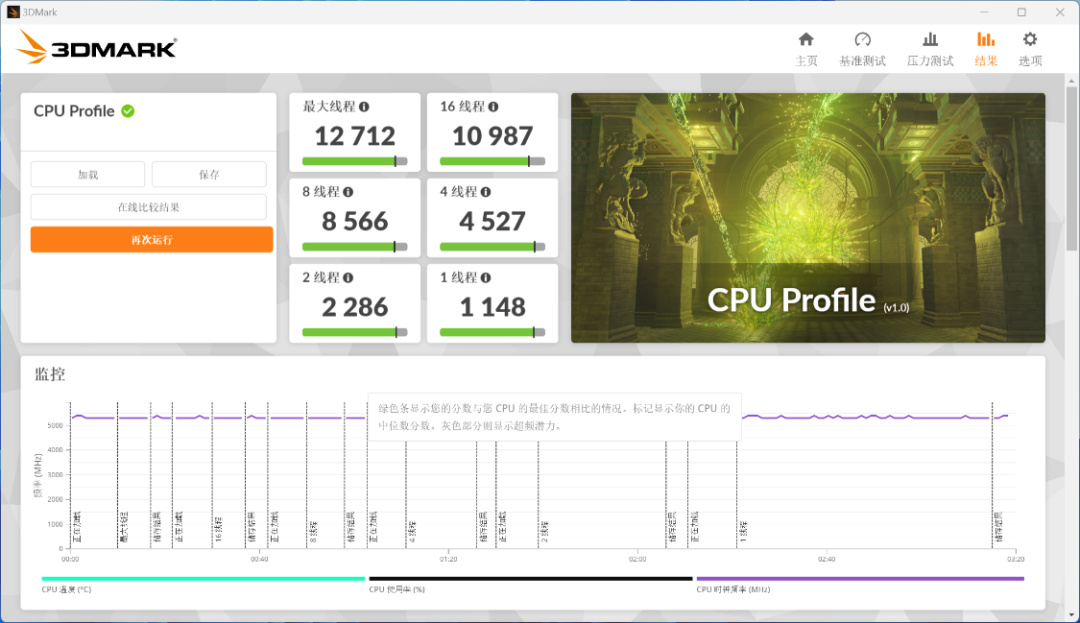1080x623 pixels.
Task: Minimize the 3DMark window
Action: (984, 12)
